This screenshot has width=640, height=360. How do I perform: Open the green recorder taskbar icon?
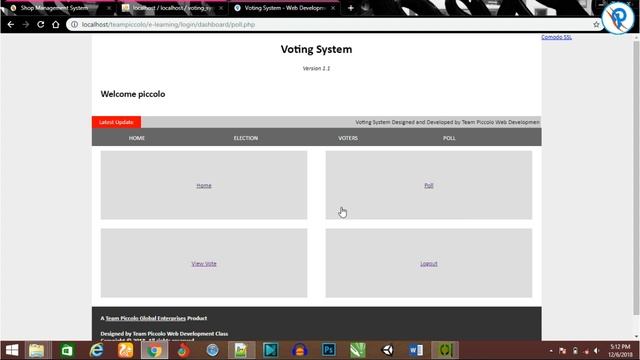coord(445,350)
